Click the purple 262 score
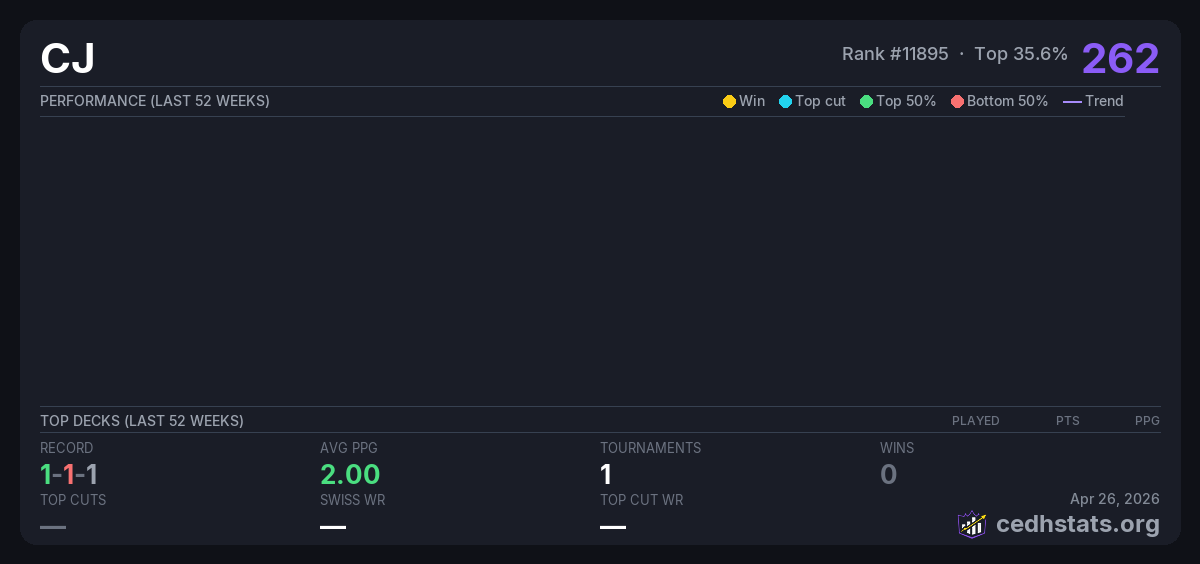 tap(1120, 58)
